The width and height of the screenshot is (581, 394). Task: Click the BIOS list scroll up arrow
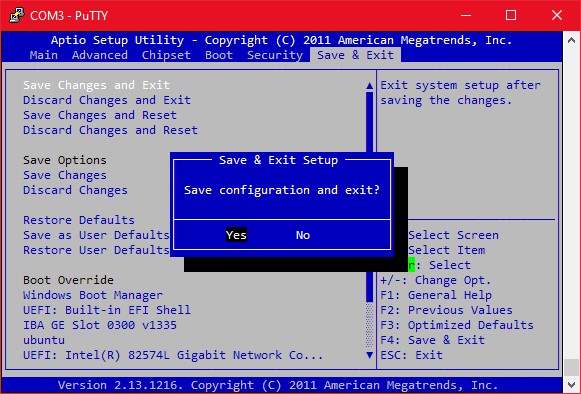[x=369, y=86]
